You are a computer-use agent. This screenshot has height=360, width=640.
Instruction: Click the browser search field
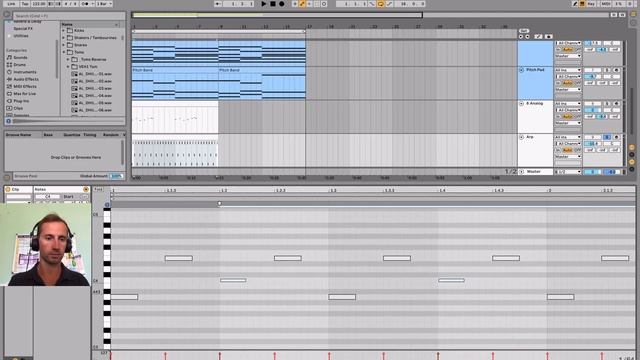[69, 16]
